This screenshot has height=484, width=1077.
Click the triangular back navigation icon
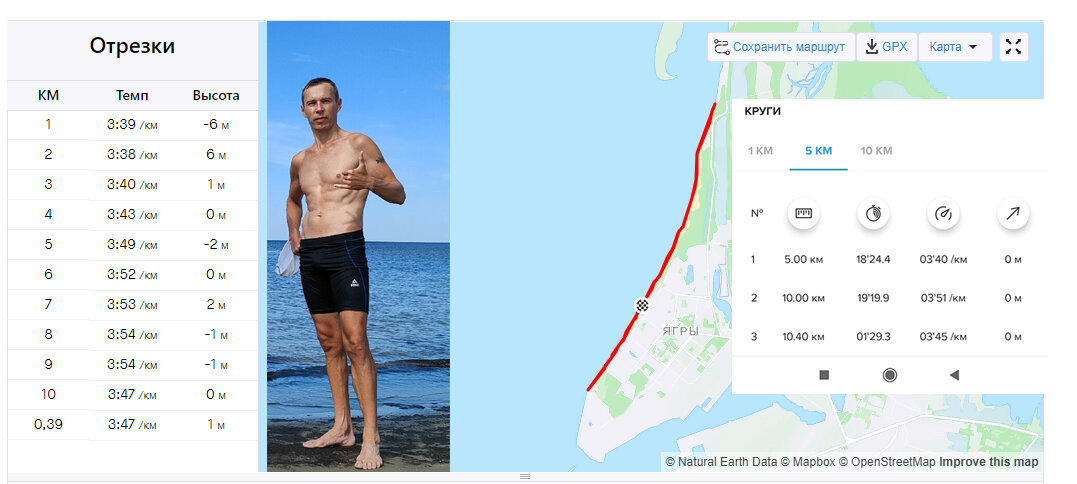coord(953,375)
